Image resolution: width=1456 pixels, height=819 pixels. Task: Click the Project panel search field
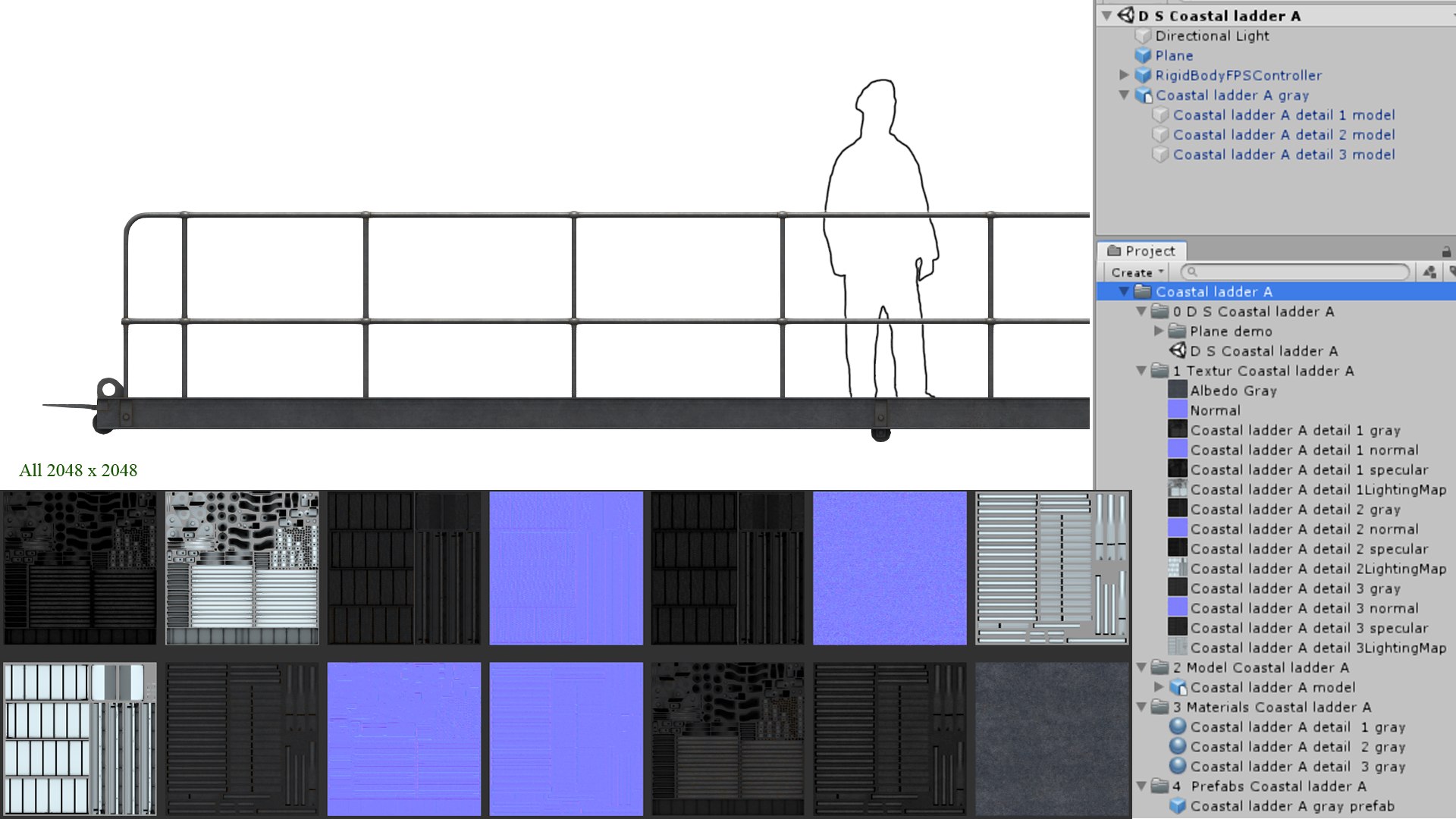[1297, 272]
